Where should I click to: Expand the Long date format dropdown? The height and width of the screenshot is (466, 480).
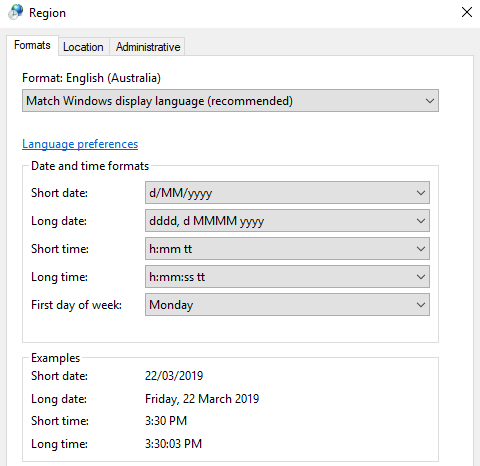(x=287, y=221)
